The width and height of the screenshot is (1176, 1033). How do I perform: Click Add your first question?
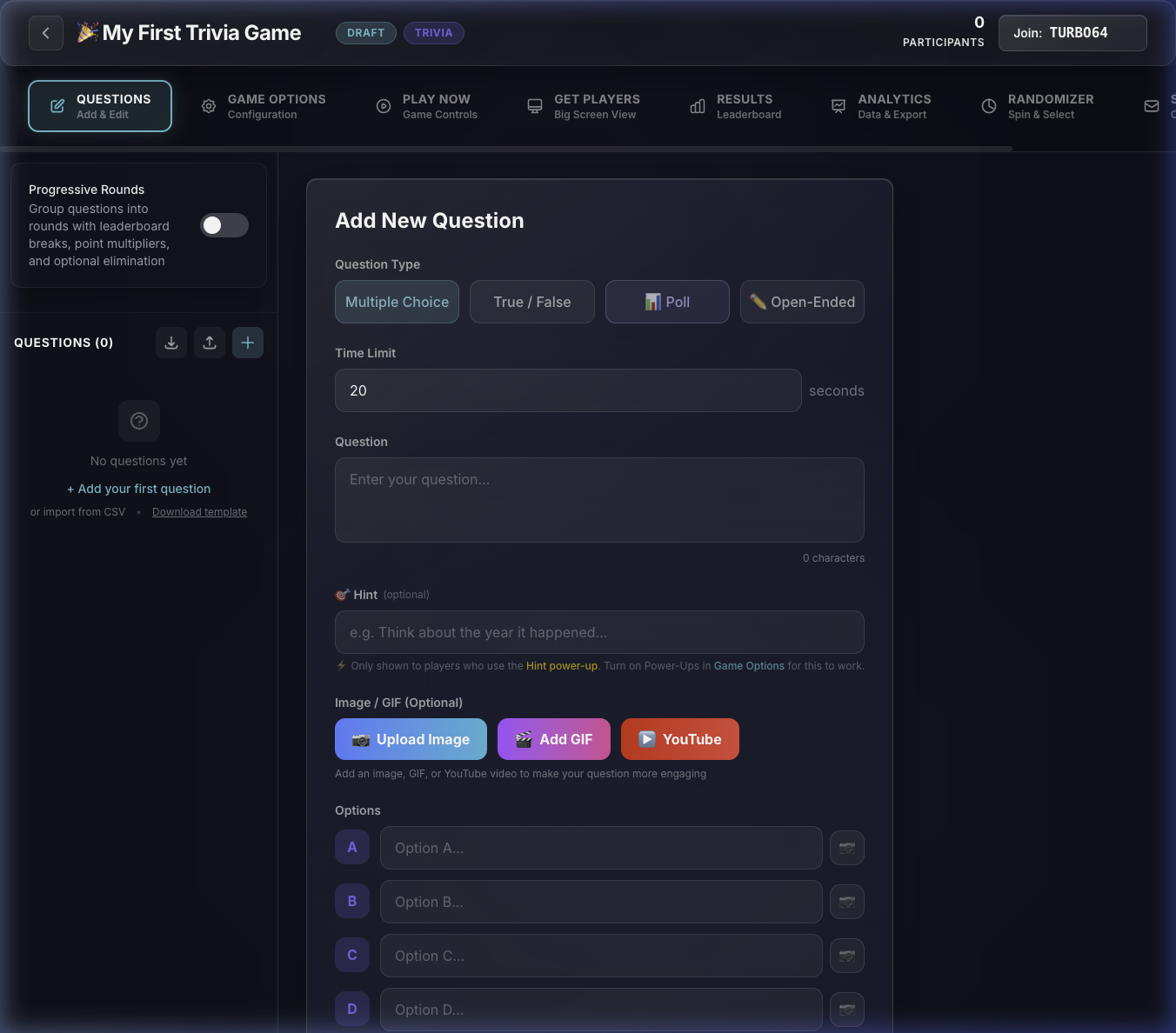(x=138, y=489)
